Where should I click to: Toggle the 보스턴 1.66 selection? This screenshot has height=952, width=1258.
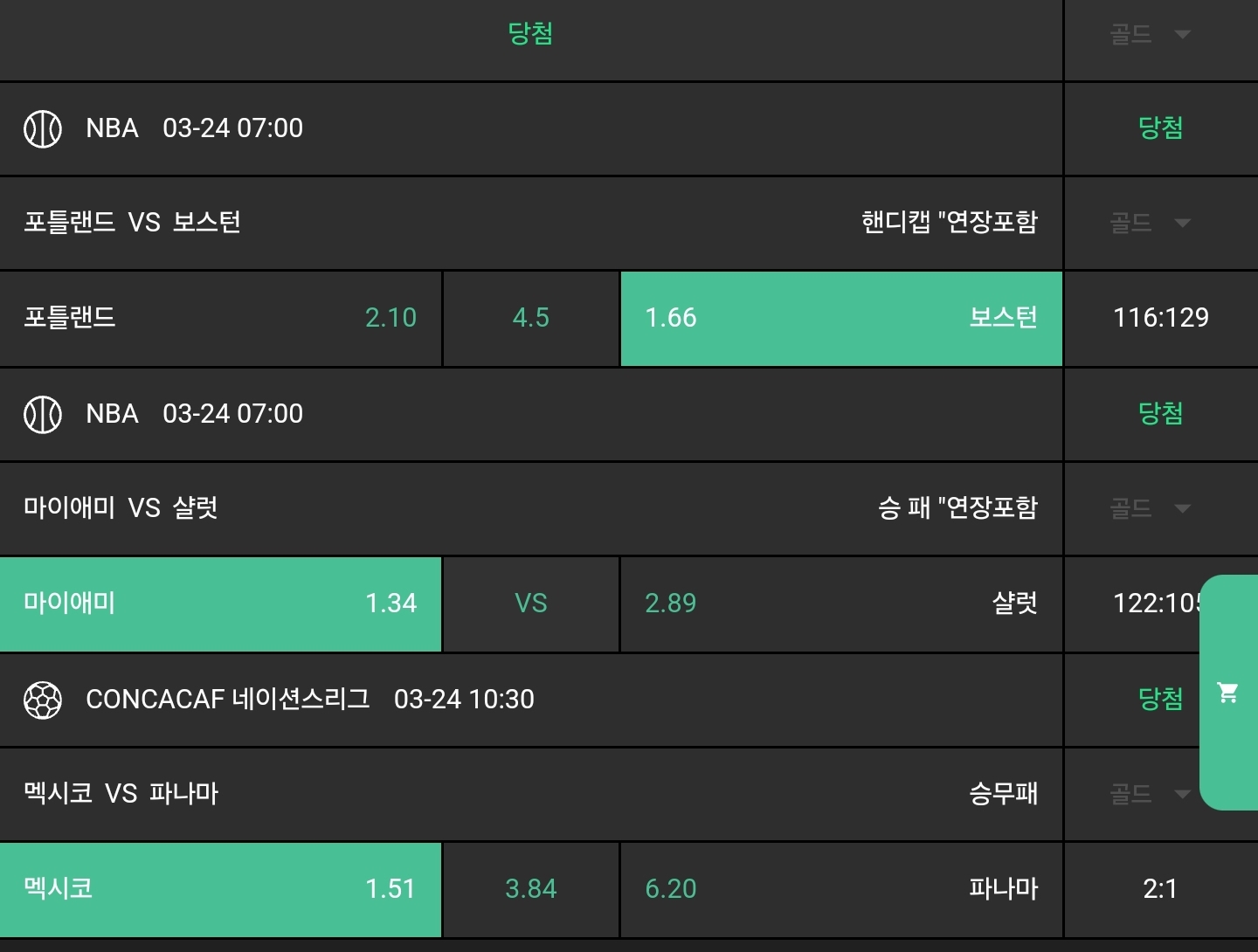840,318
